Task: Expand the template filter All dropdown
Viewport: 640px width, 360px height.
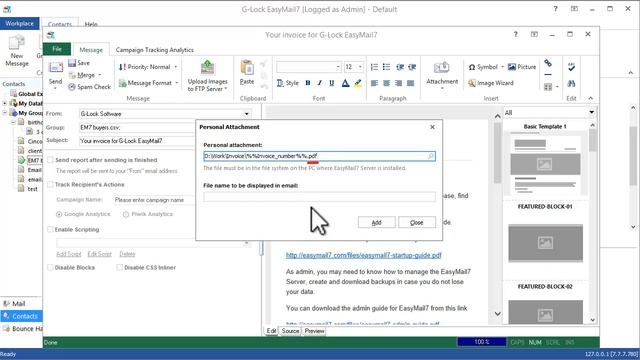Action: [591, 112]
